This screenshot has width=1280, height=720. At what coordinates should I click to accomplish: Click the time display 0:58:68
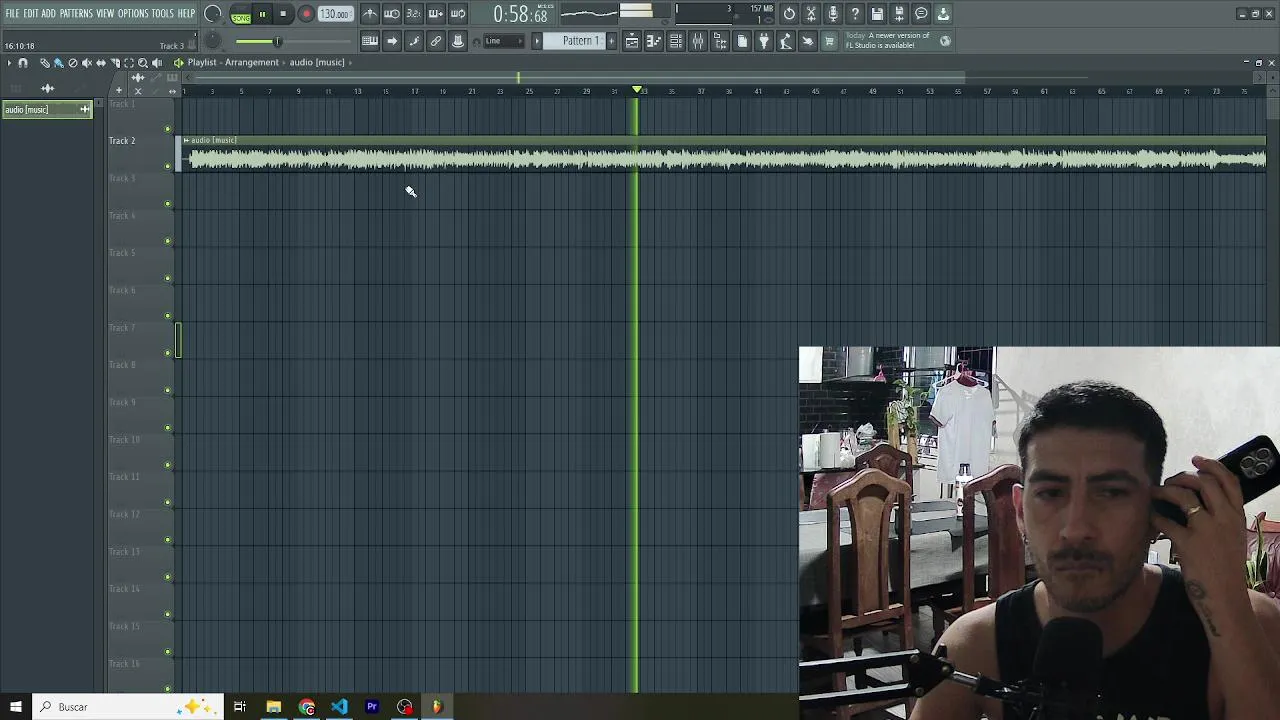520,15
